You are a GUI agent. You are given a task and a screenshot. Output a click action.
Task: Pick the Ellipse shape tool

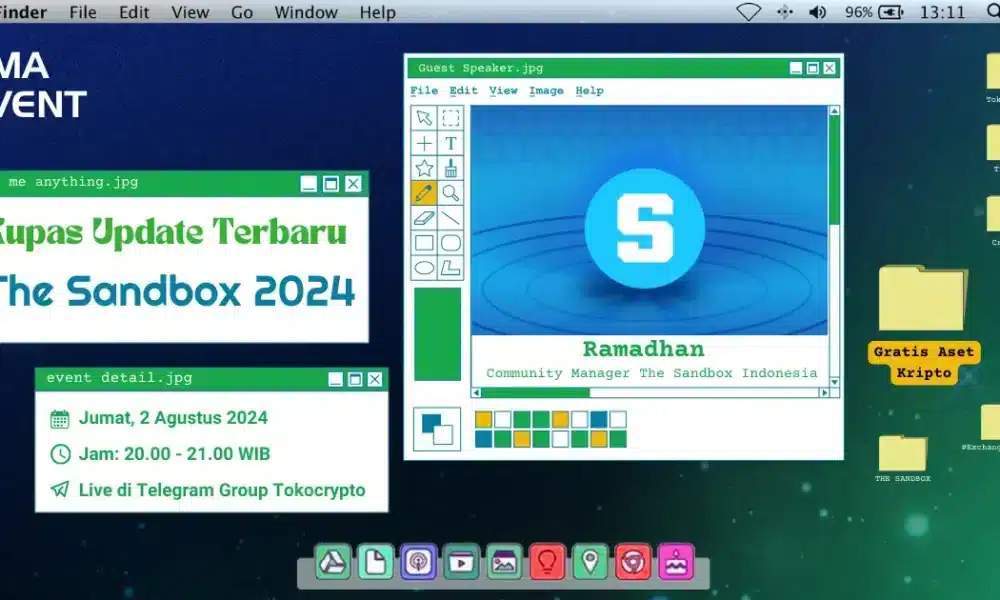coord(424,268)
